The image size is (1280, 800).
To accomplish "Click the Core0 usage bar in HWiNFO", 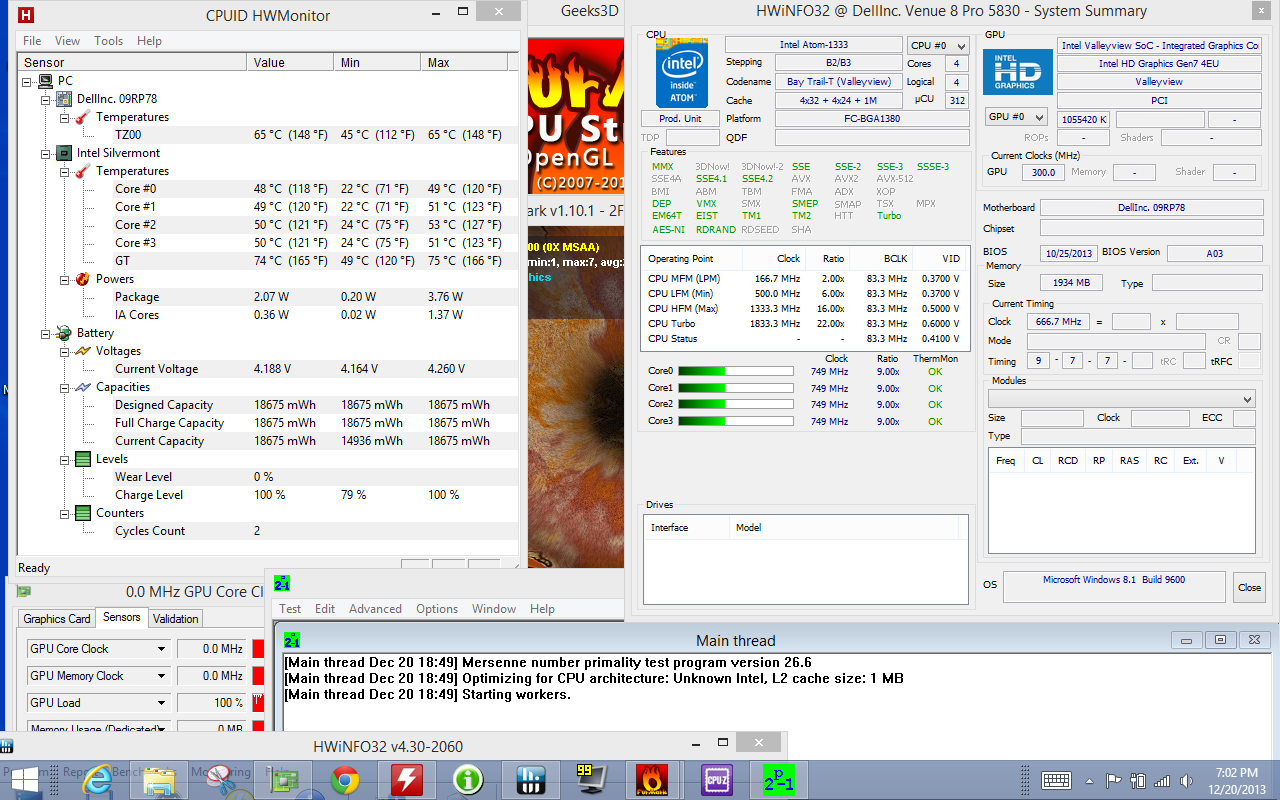I will pos(735,371).
